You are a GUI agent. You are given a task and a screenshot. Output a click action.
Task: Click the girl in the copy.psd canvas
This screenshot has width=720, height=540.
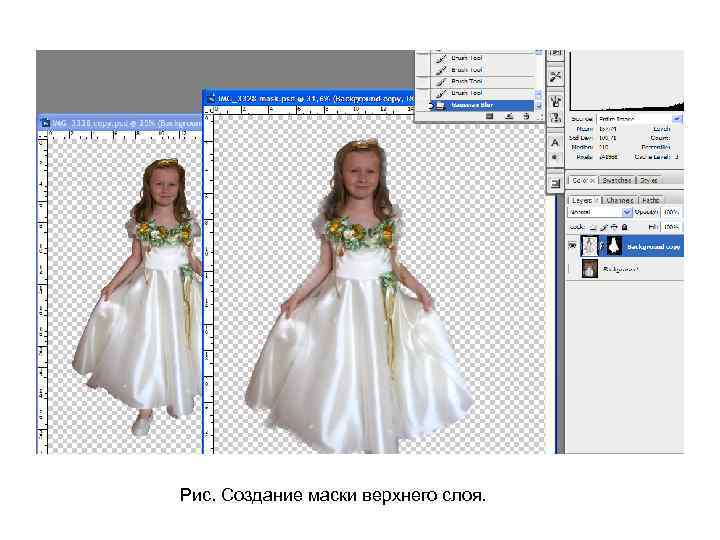tap(138, 298)
